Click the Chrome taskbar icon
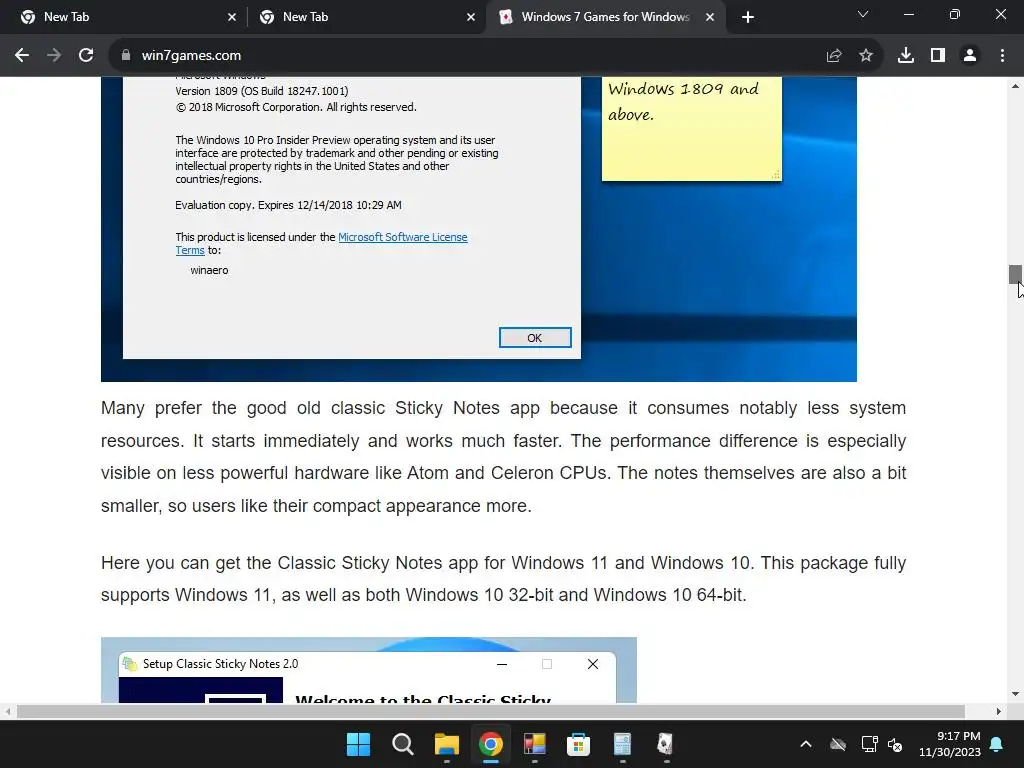 [x=490, y=744]
